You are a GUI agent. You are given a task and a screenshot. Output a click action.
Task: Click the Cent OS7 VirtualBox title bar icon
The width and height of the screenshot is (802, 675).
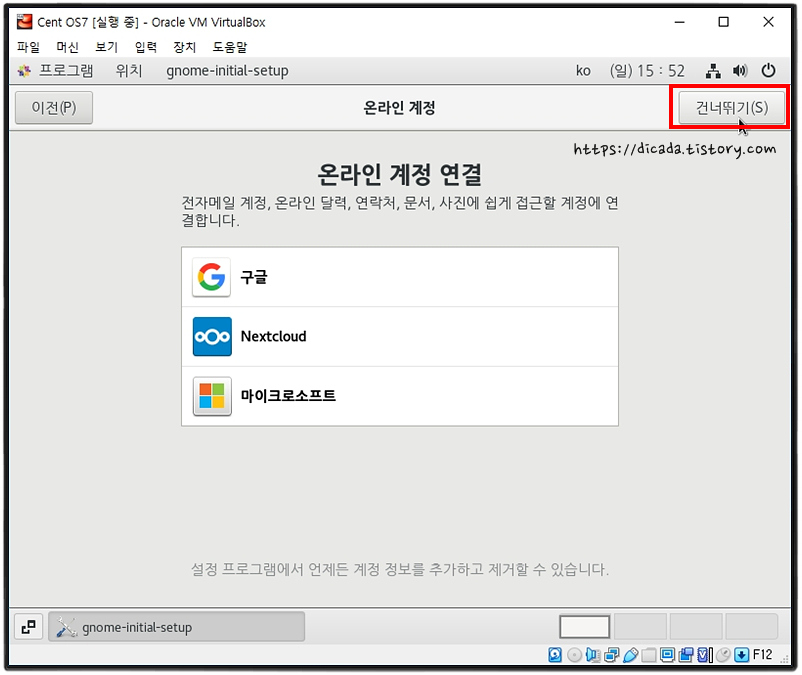coord(24,22)
